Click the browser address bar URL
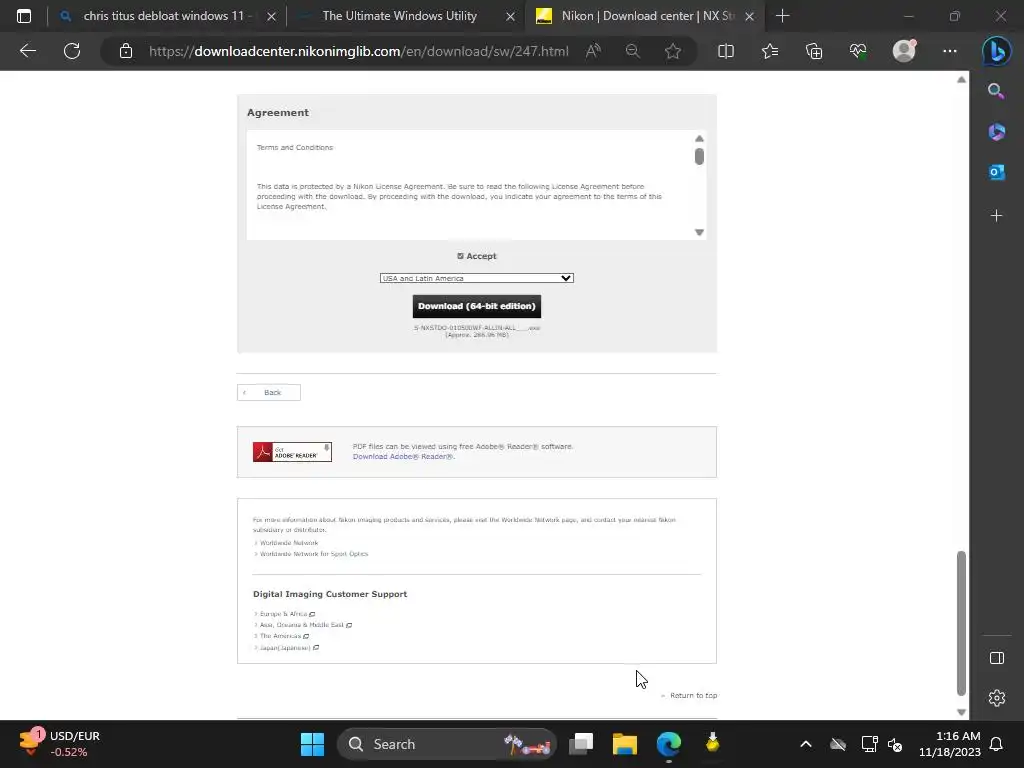 click(x=359, y=51)
